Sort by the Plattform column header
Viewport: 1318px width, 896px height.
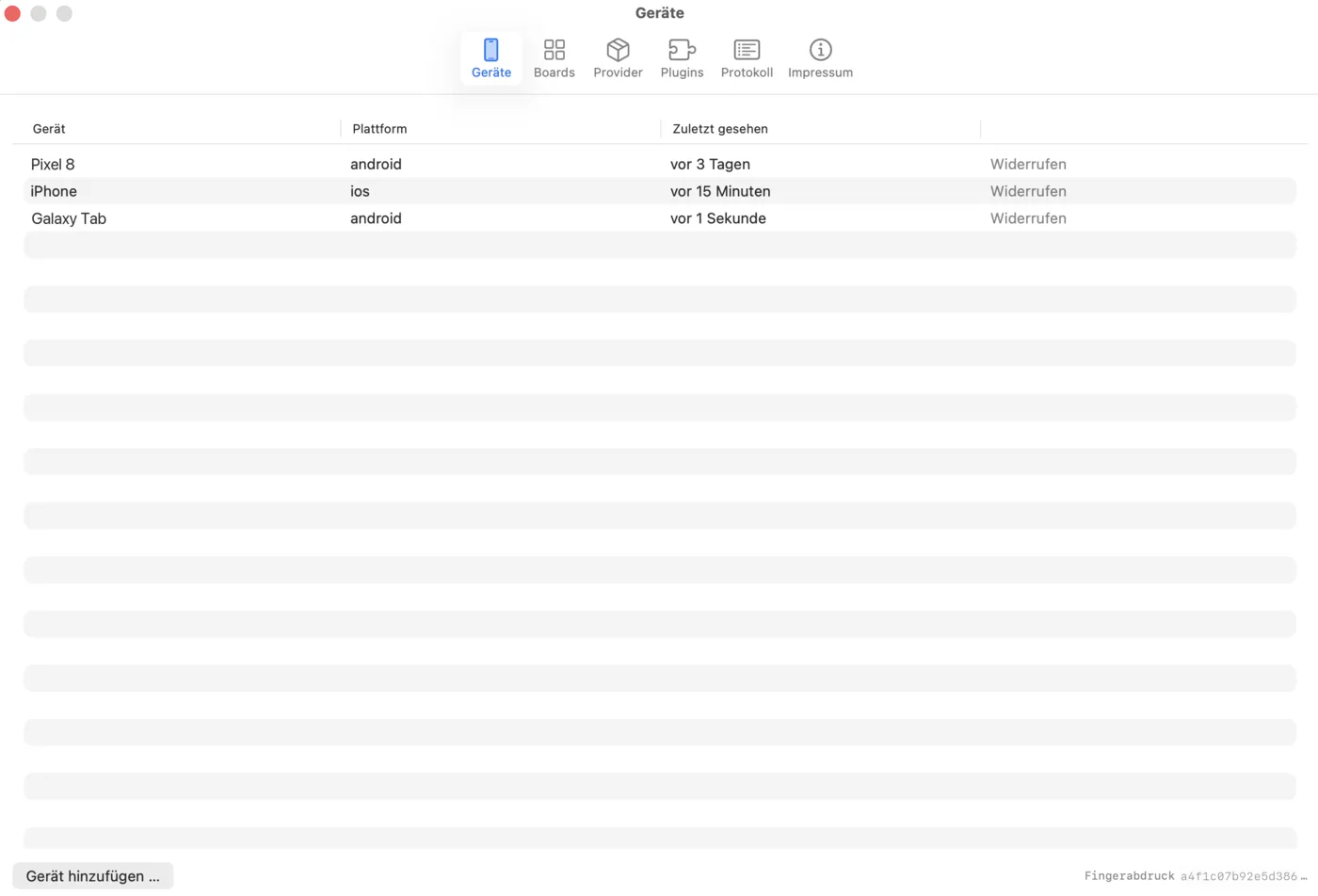379,129
